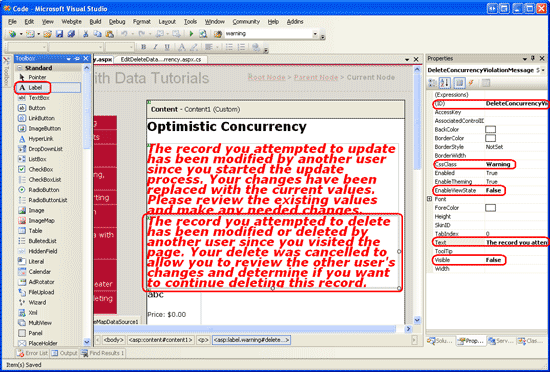The width and height of the screenshot is (550, 372).
Task: Collapse the Standard toolbox section
Action: tap(20, 68)
